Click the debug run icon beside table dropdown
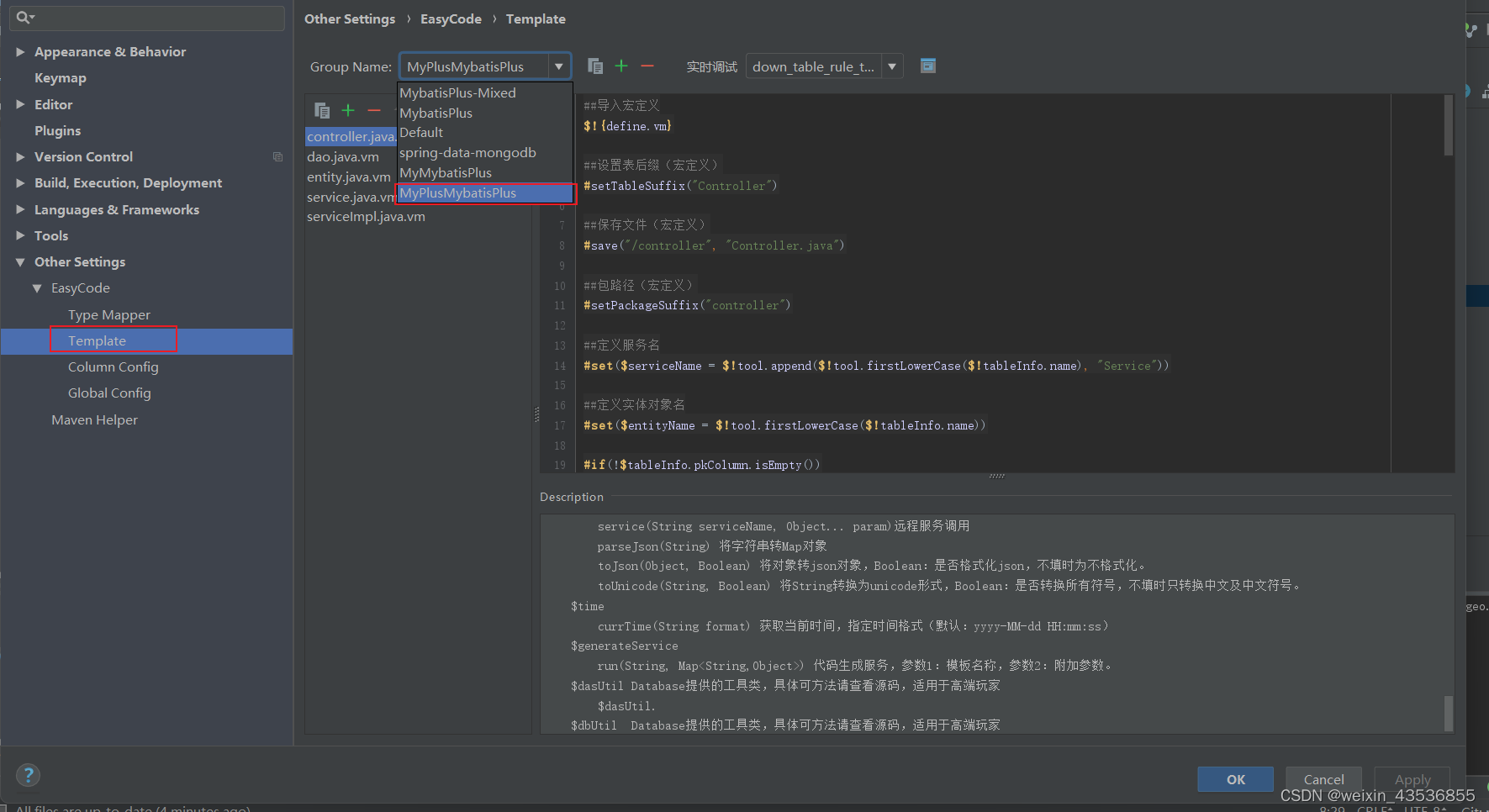1489x812 pixels. click(x=927, y=66)
